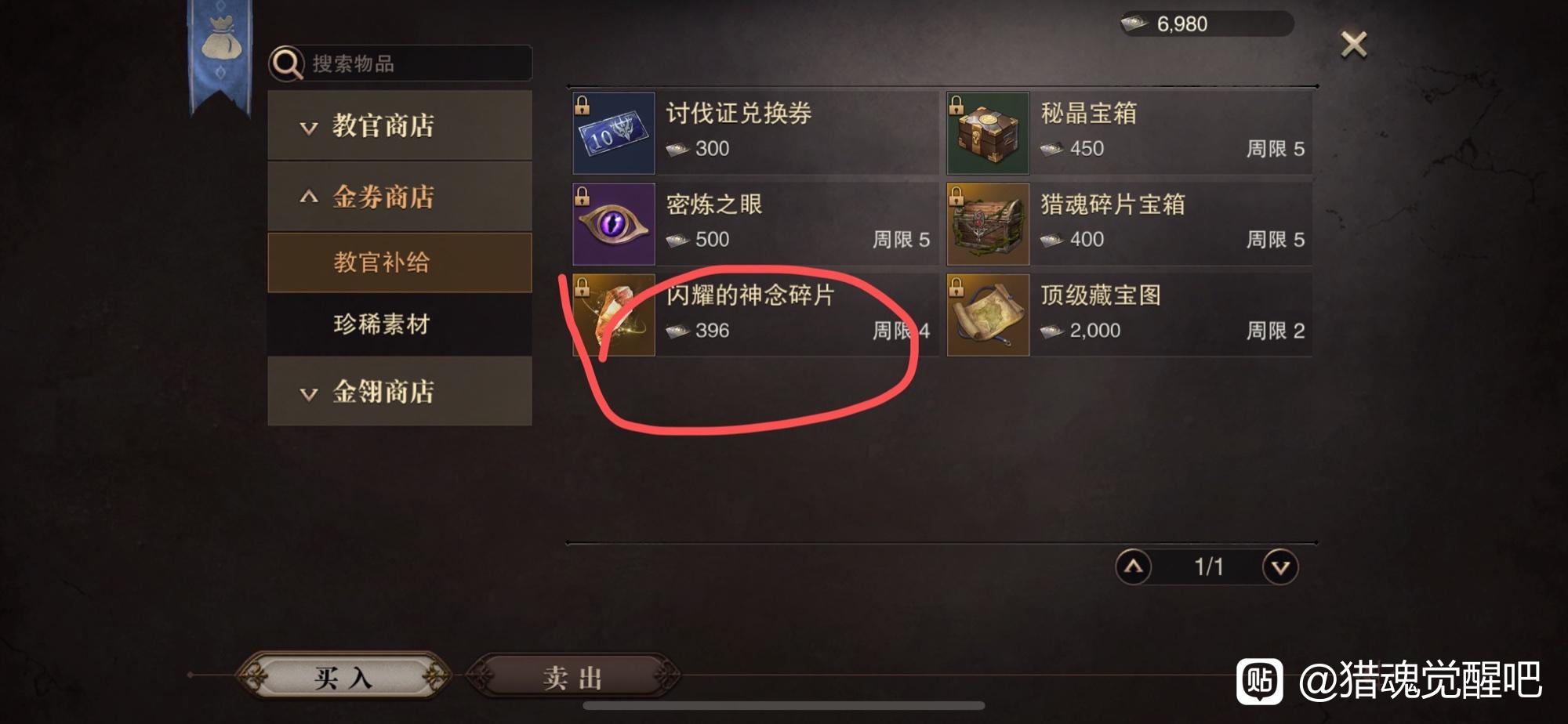
Task: Select the 秘晶宝箱 chest icon
Action: (988, 133)
